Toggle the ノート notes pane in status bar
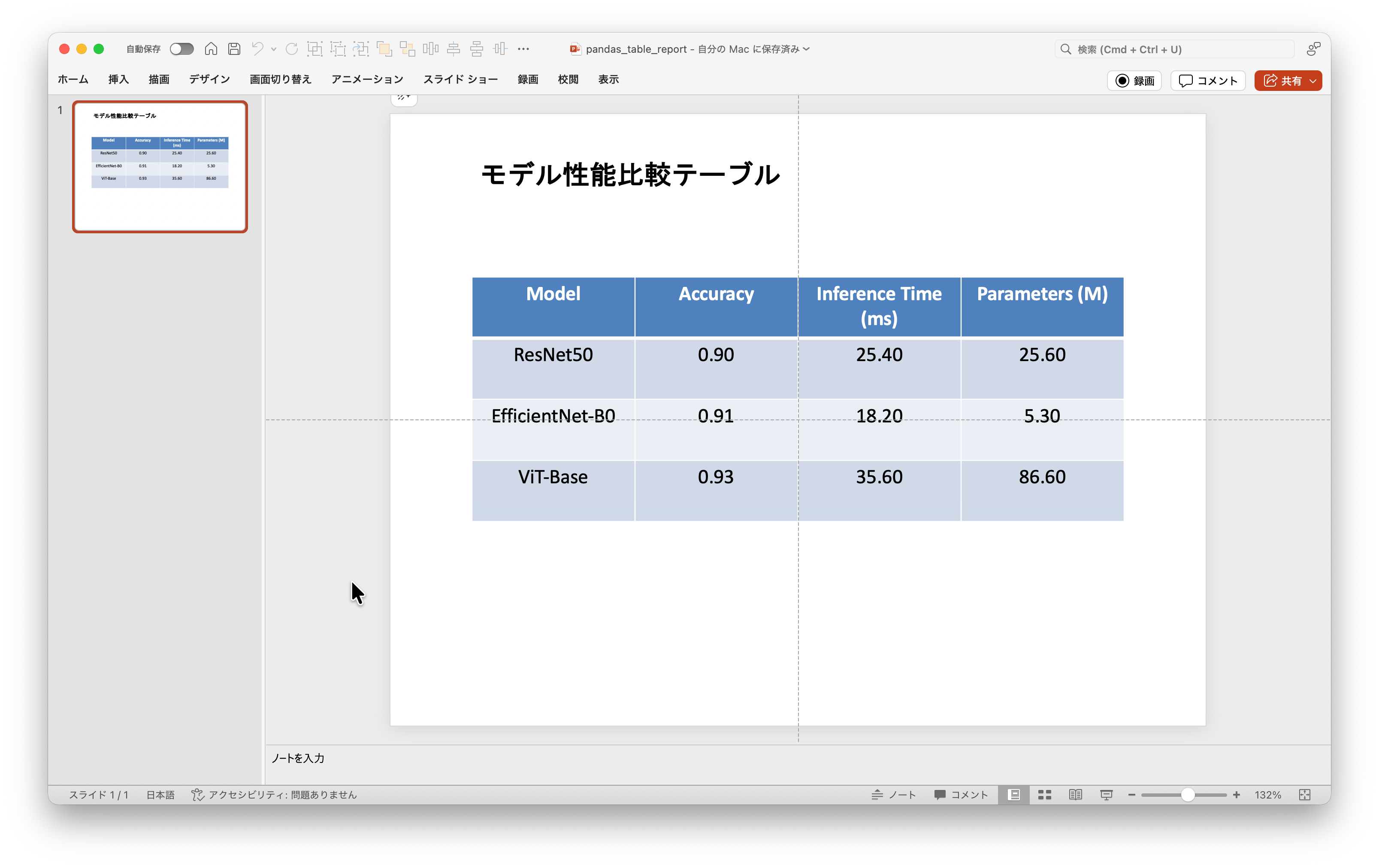 [x=894, y=795]
